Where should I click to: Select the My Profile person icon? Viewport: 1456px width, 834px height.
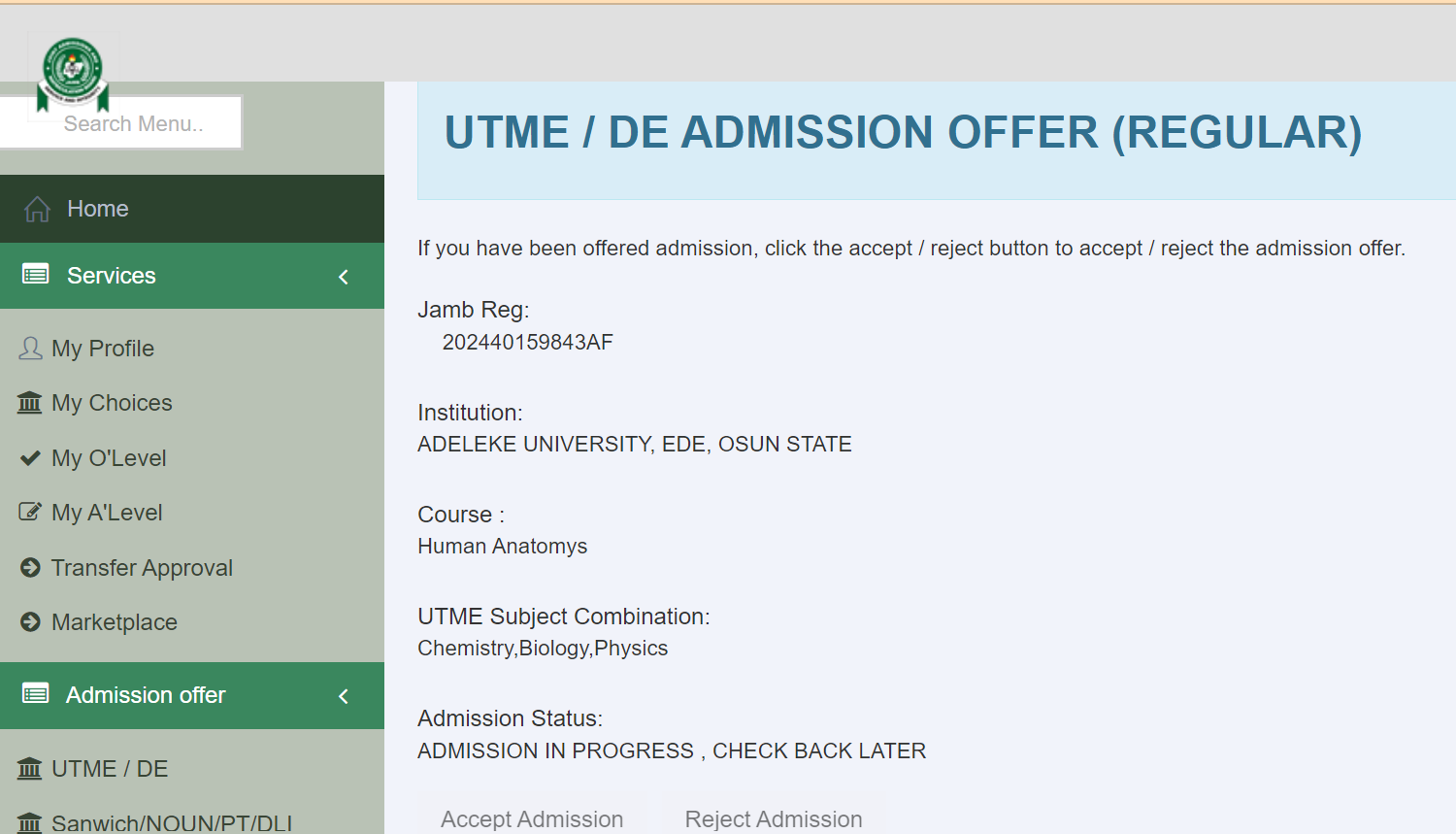click(x=29, y=348)
